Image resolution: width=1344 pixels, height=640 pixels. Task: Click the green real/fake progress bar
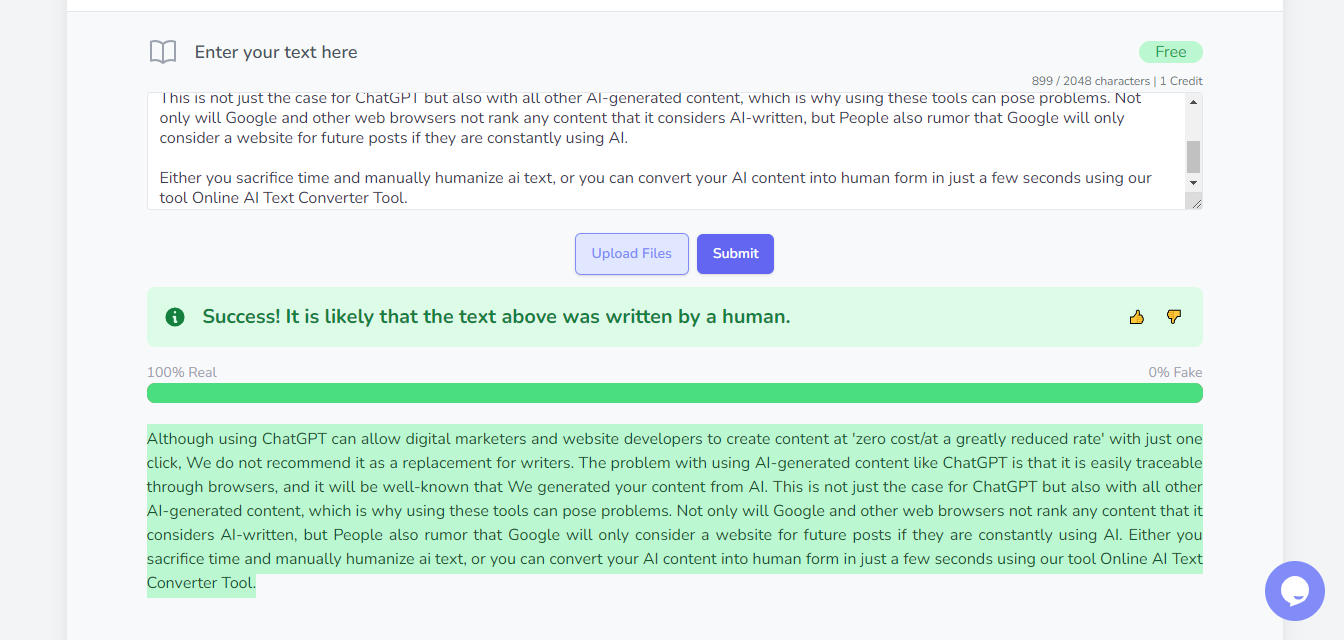tap(675, 393)
